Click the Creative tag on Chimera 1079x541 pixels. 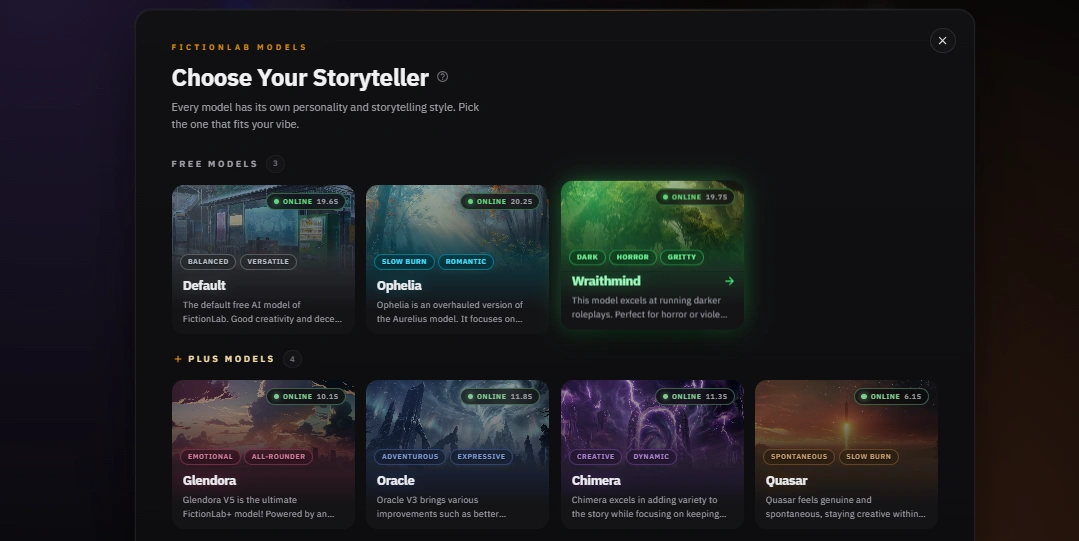coord(595,456)
